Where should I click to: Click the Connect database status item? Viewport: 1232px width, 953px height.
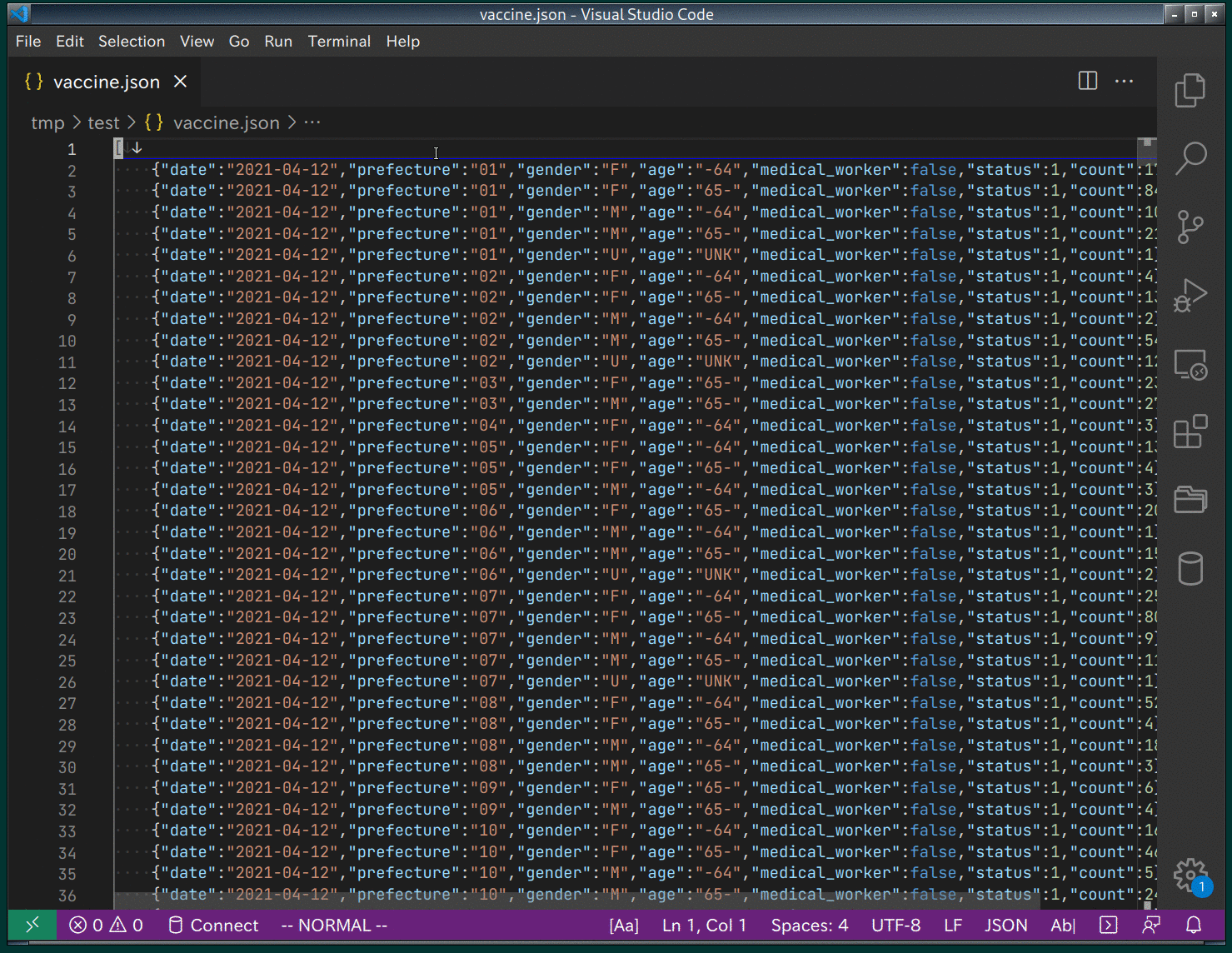pos(213,925)
